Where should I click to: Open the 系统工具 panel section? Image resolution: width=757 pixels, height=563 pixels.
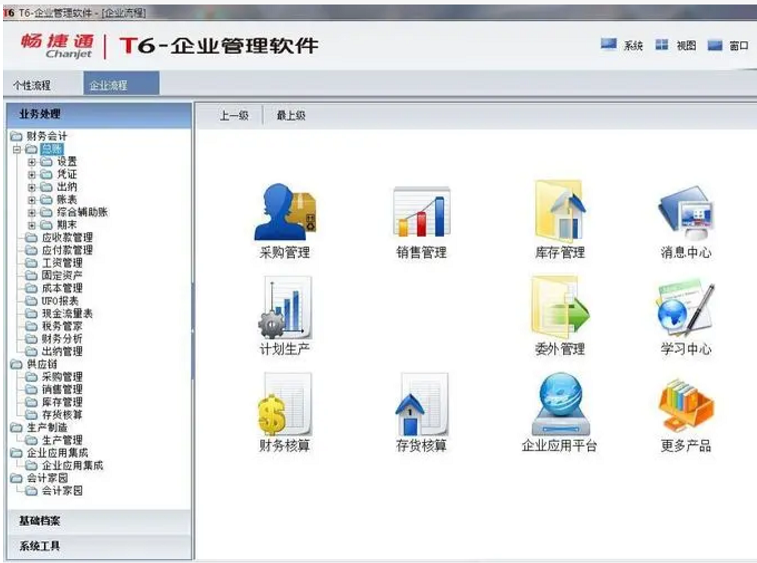pyautogui.click(x=99, y=546)
